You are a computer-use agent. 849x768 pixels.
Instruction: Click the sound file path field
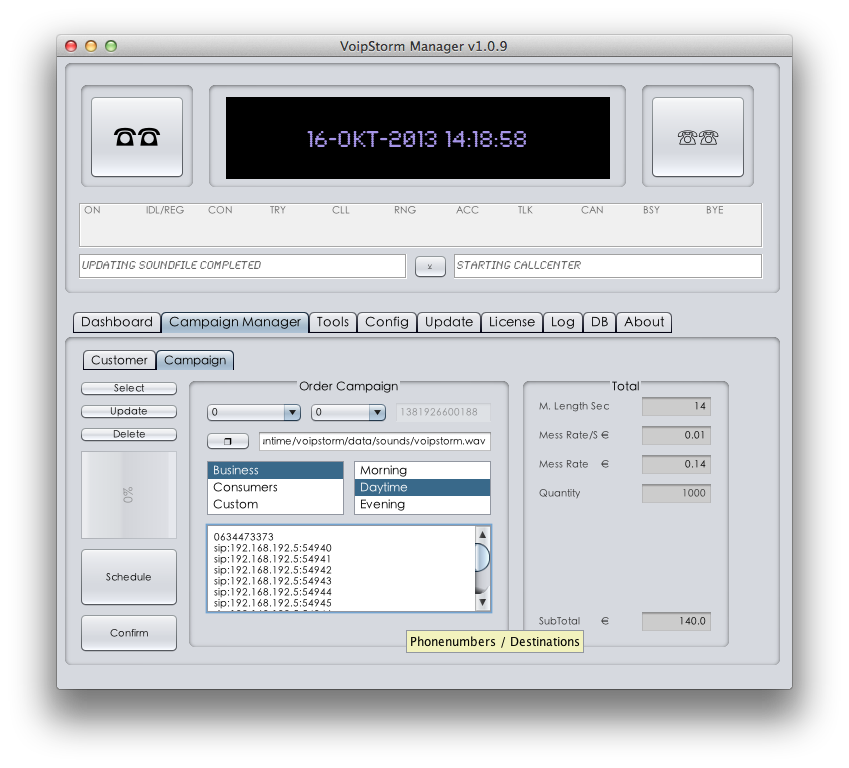[x=374, y=441]
